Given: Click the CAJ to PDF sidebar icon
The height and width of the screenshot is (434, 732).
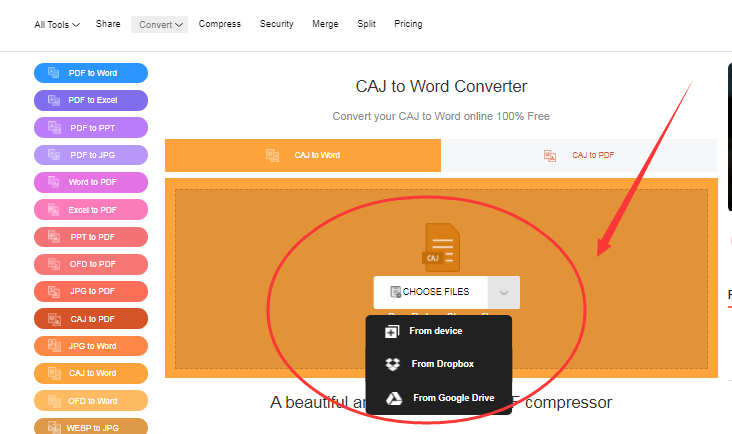Looking at the screenshot, I should (55, 319).
